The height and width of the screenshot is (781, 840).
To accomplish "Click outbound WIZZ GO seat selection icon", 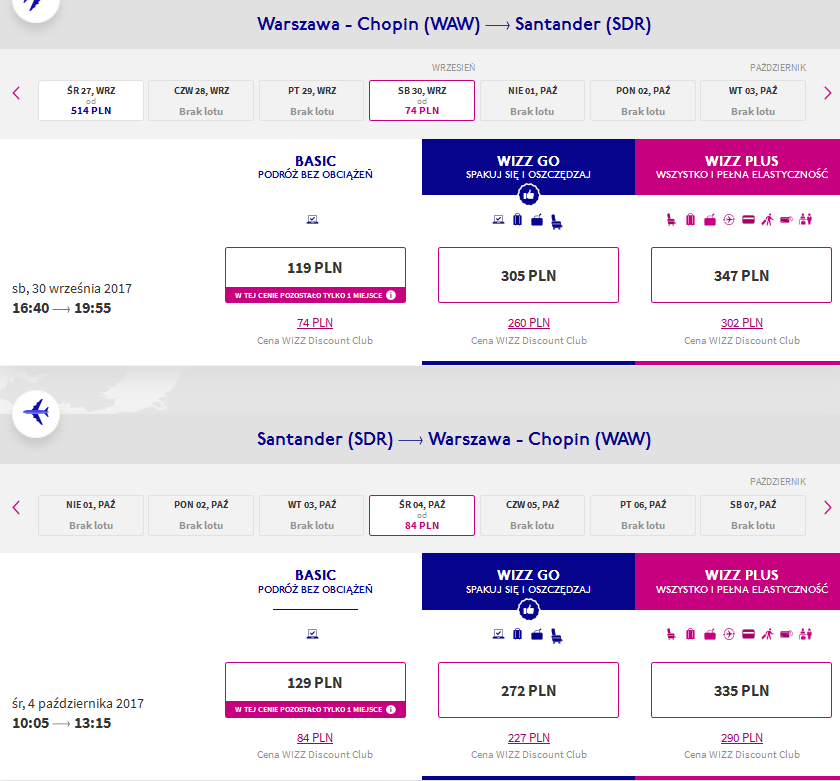I will click(557, 221).
